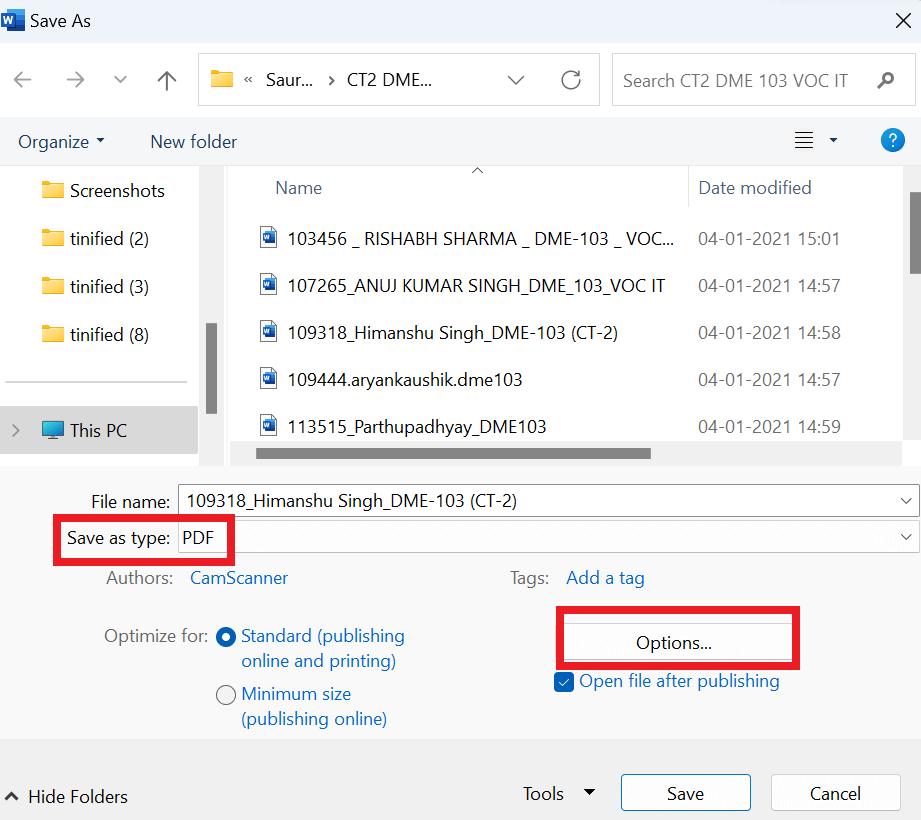Sort by the Name column
This screenshot has height=820, width=921.
pos(298,188)
